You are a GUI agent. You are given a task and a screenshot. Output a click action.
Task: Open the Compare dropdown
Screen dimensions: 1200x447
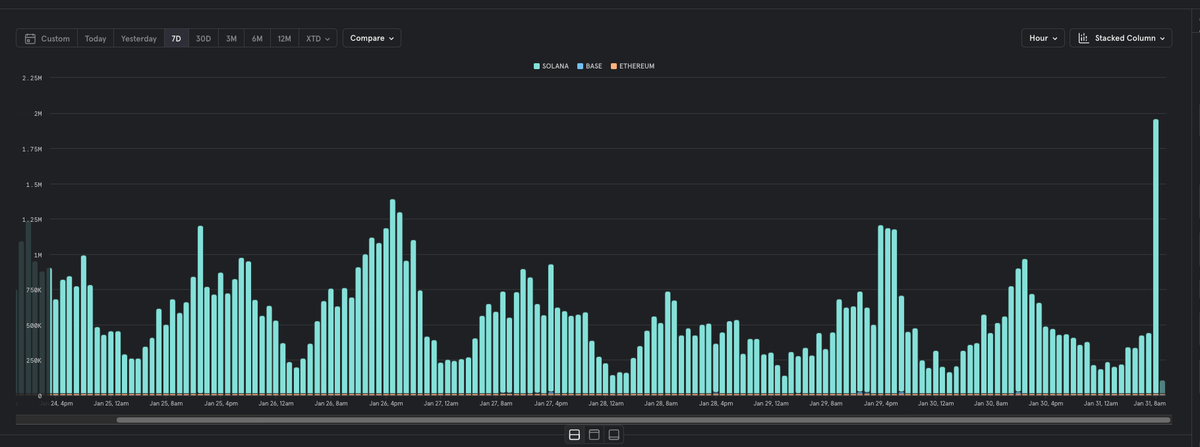(x=372, y=38)
